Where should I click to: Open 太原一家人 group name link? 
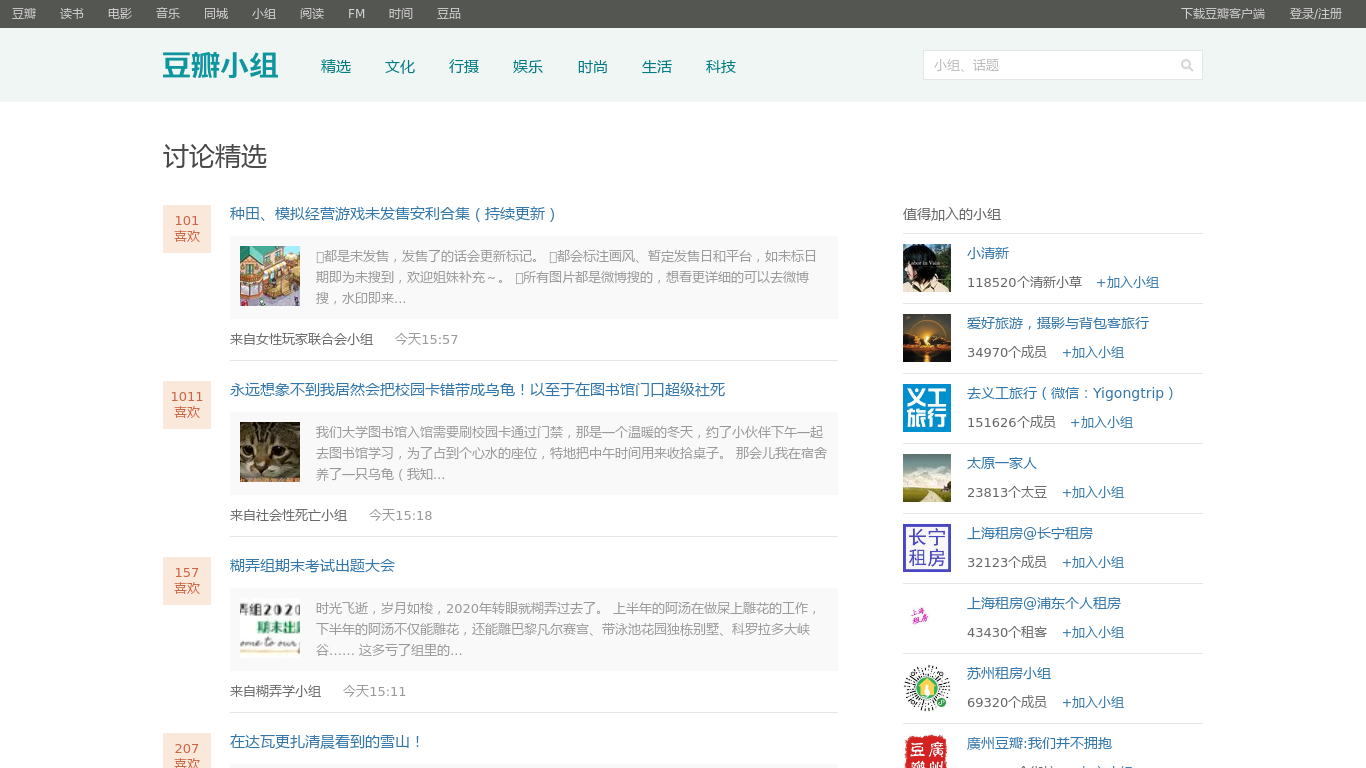point(1002,464)
